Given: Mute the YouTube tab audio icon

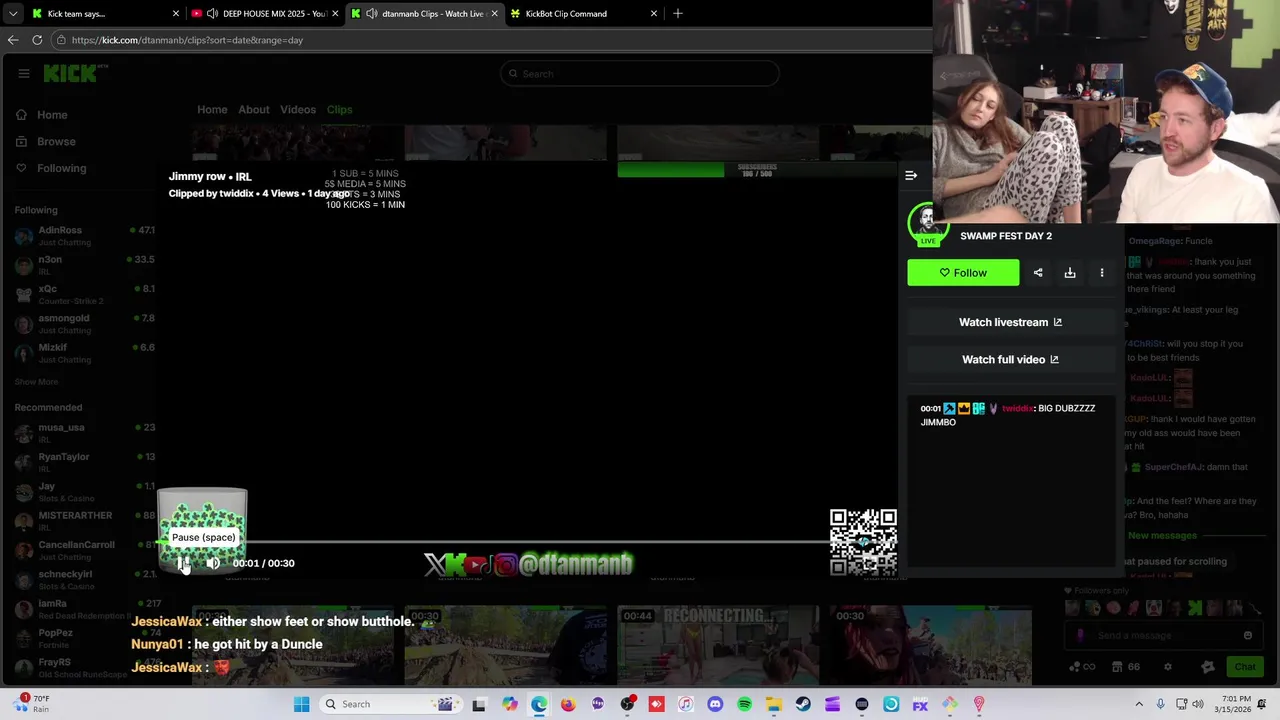Looking at the screenshot, I should click(x=212, y=14).
